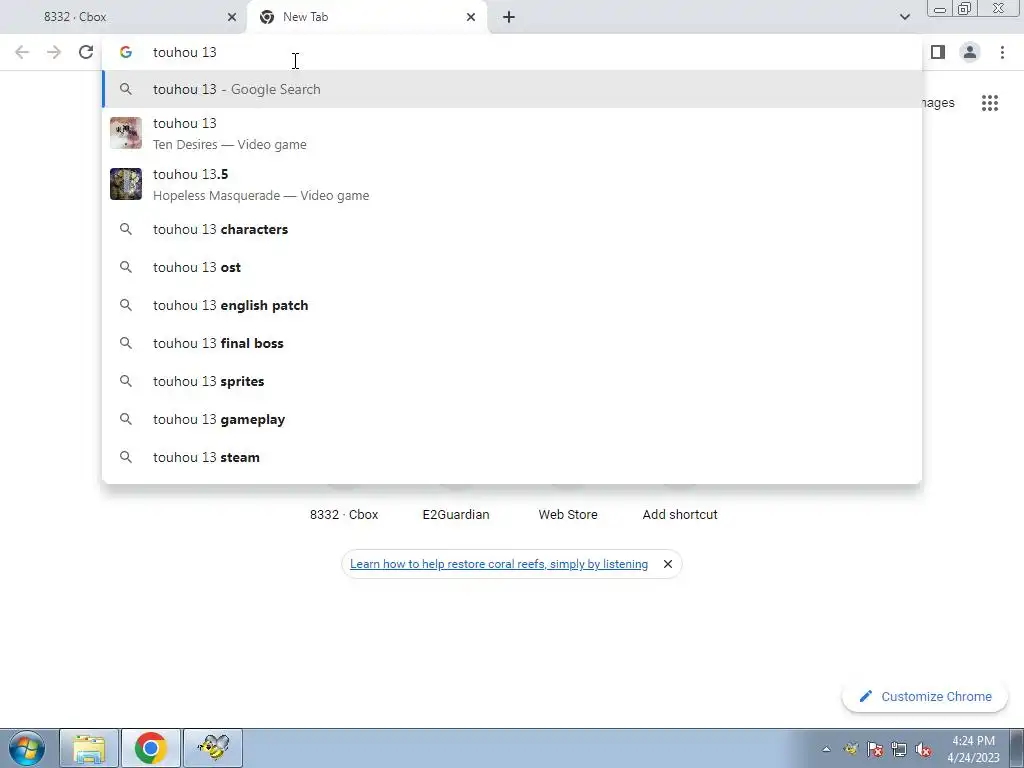
Task: Open the Windows Start menu
Action: click(27, 748)
